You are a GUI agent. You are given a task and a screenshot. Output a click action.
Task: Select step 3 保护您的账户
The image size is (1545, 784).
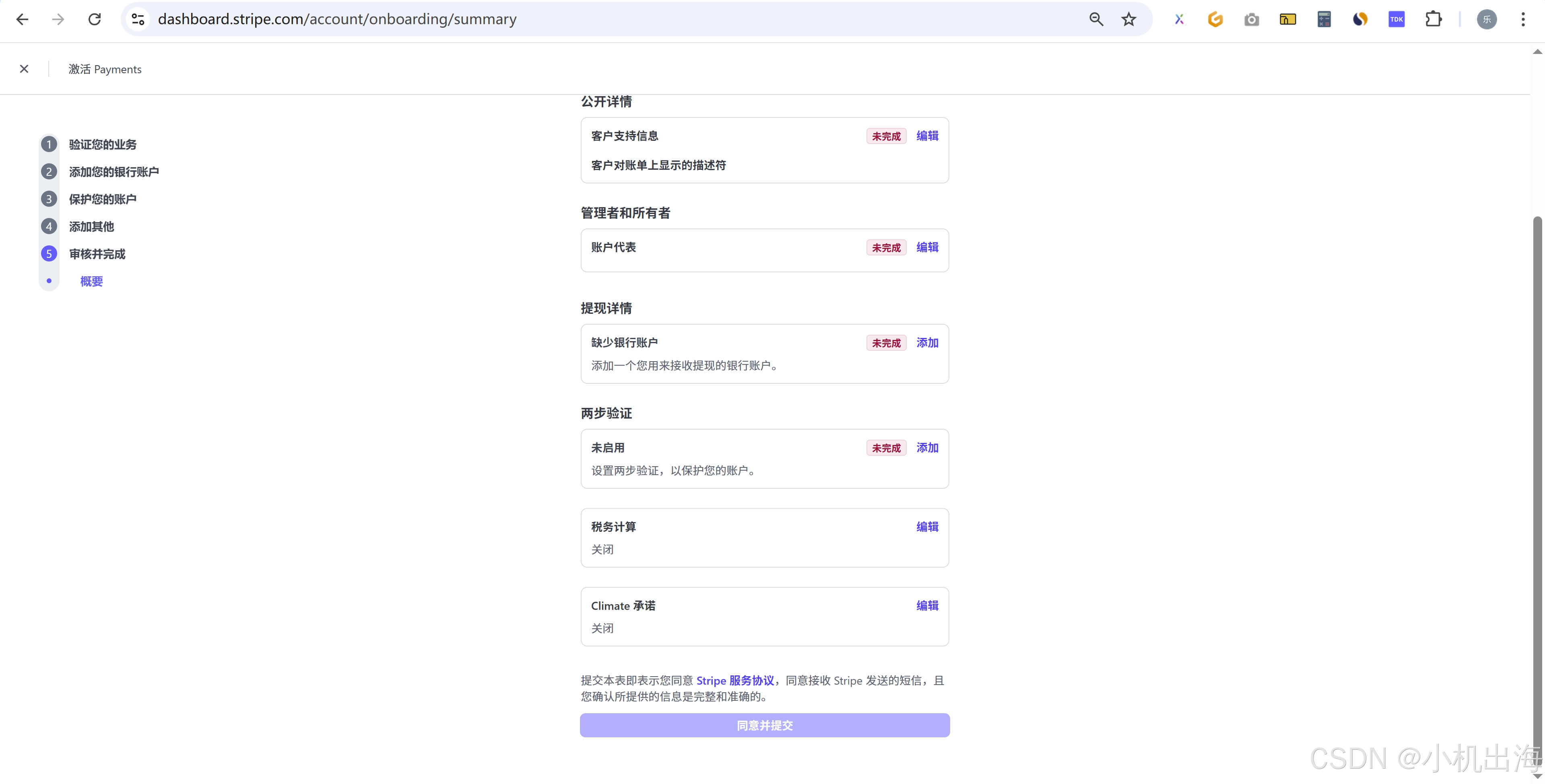(102, 199)
